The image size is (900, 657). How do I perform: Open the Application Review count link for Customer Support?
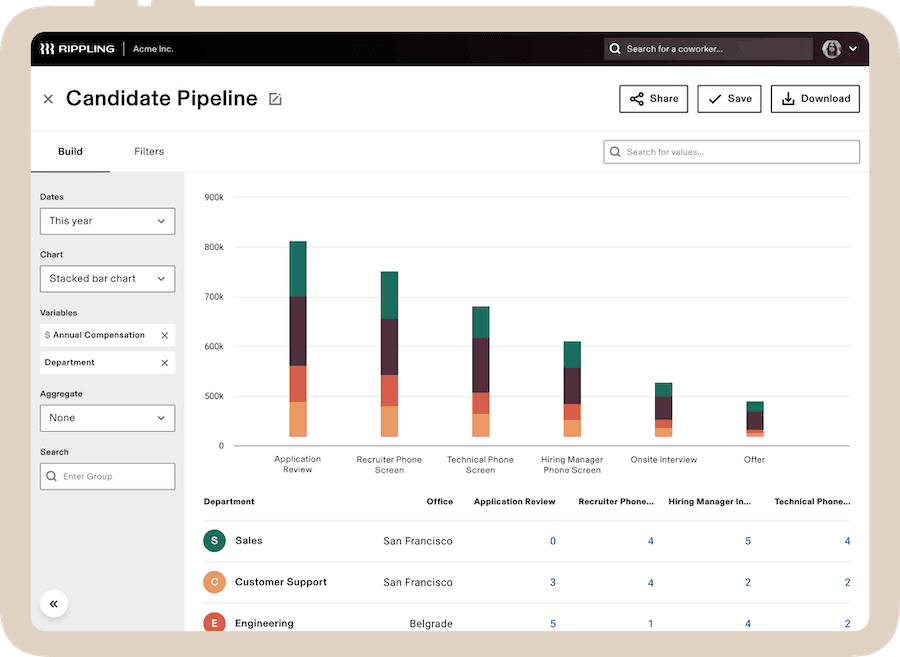[553, 581]
